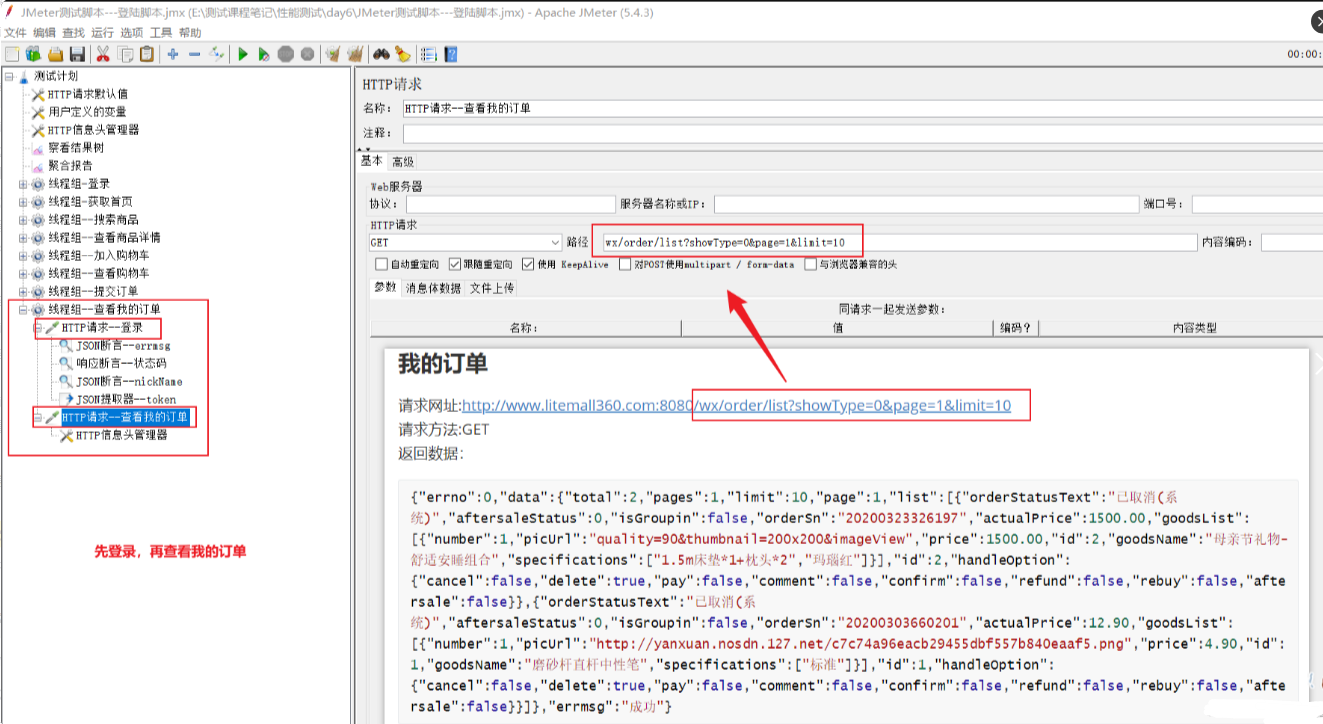Toggle 自动重定向 checkbox
This screenshot has height=724, width=1323.
(x=381, y=265)
